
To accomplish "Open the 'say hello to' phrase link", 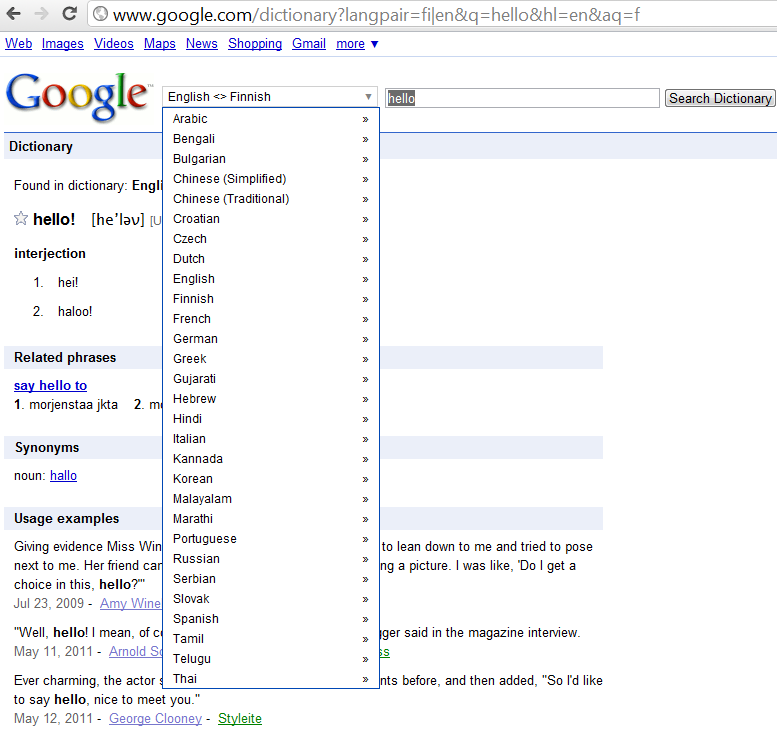I will [x=51, y=385].
